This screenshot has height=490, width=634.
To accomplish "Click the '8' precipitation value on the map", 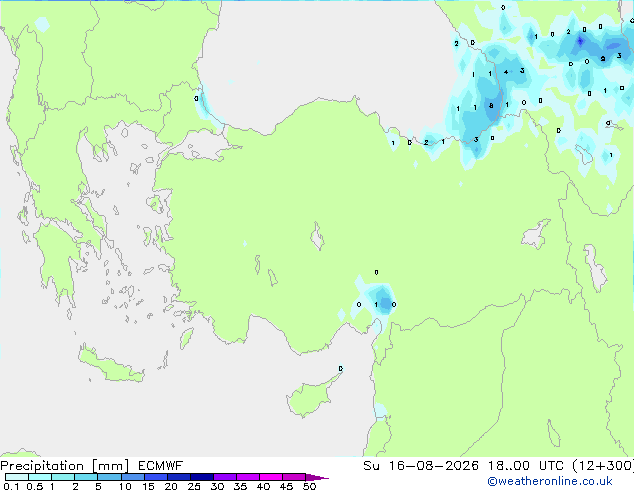I will pos(491,106).
